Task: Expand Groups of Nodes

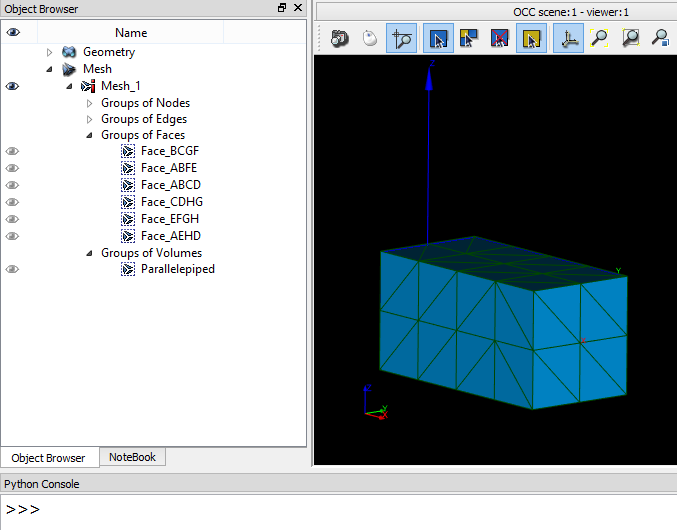Action: pyautogui.click(x=89, y=103)
